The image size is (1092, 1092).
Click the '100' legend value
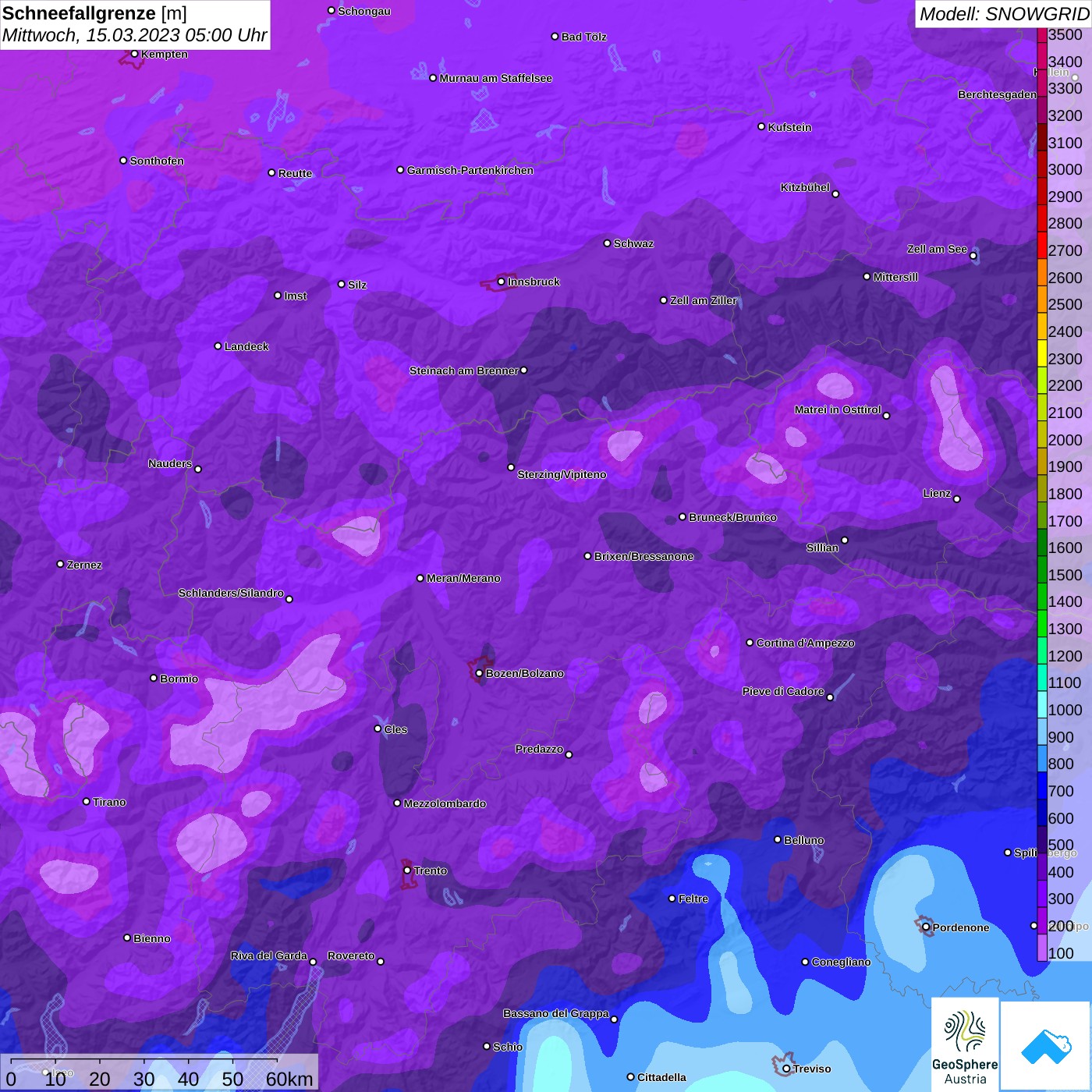(x=1061, y=953)
